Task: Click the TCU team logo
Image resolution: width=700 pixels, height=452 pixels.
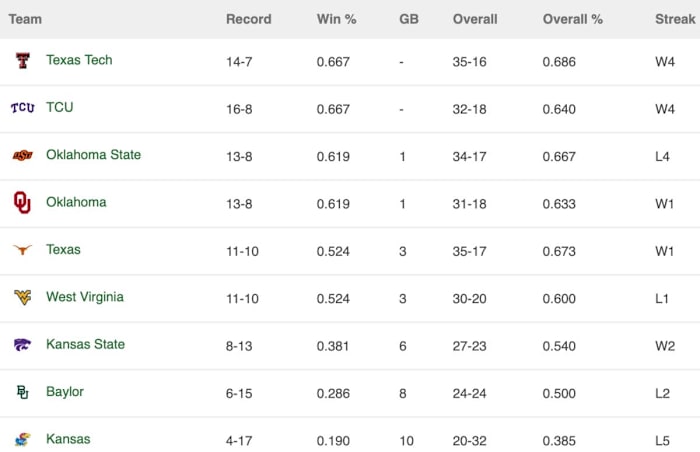Action: [x=22, y=108]
